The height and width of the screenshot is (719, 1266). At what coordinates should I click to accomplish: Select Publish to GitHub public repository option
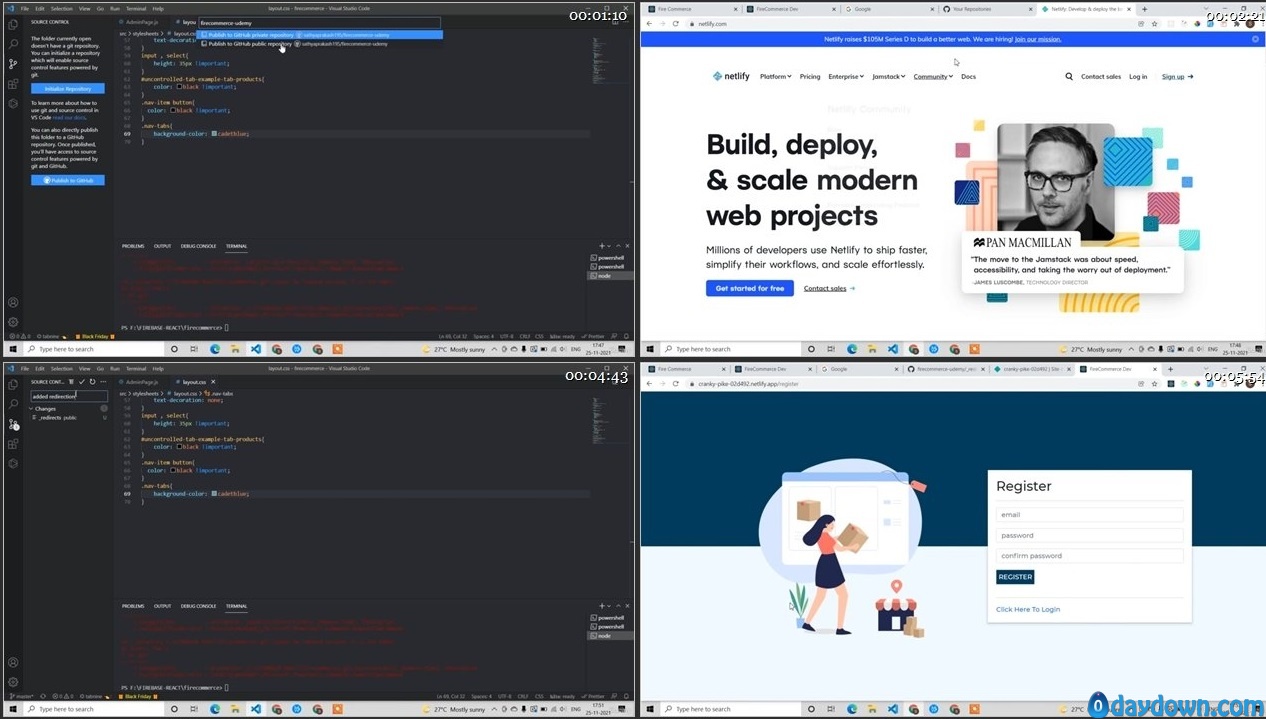320,44
